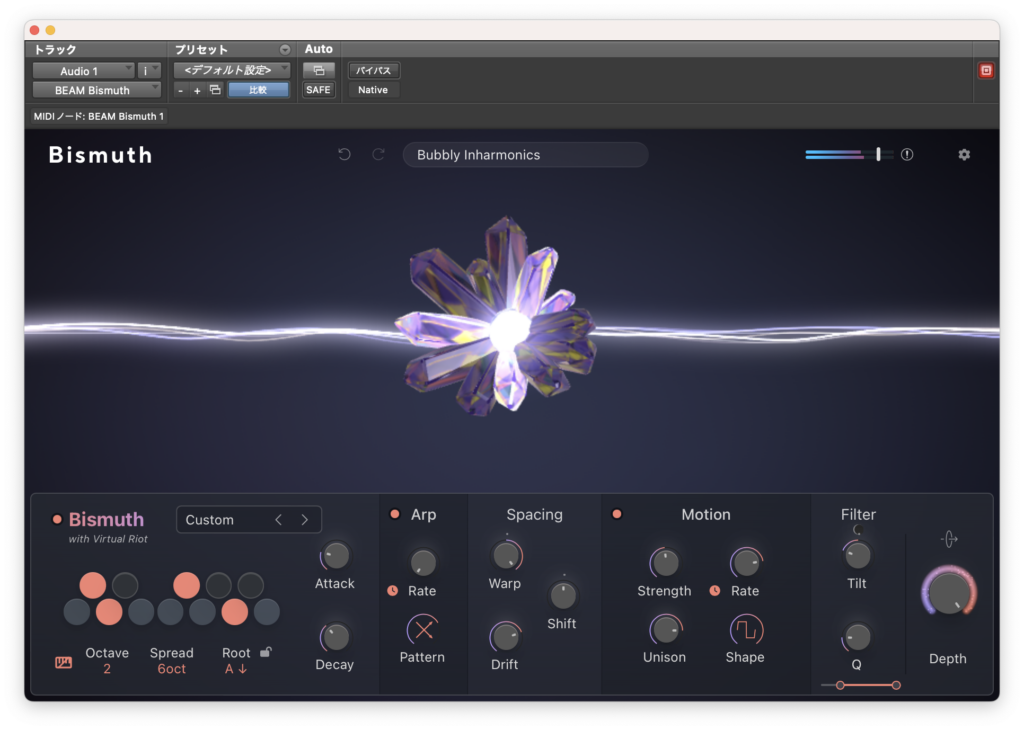Viewport: 1024px width, 730px height.
Task: Click the Motion Rate knob
Action: point(745,562)
